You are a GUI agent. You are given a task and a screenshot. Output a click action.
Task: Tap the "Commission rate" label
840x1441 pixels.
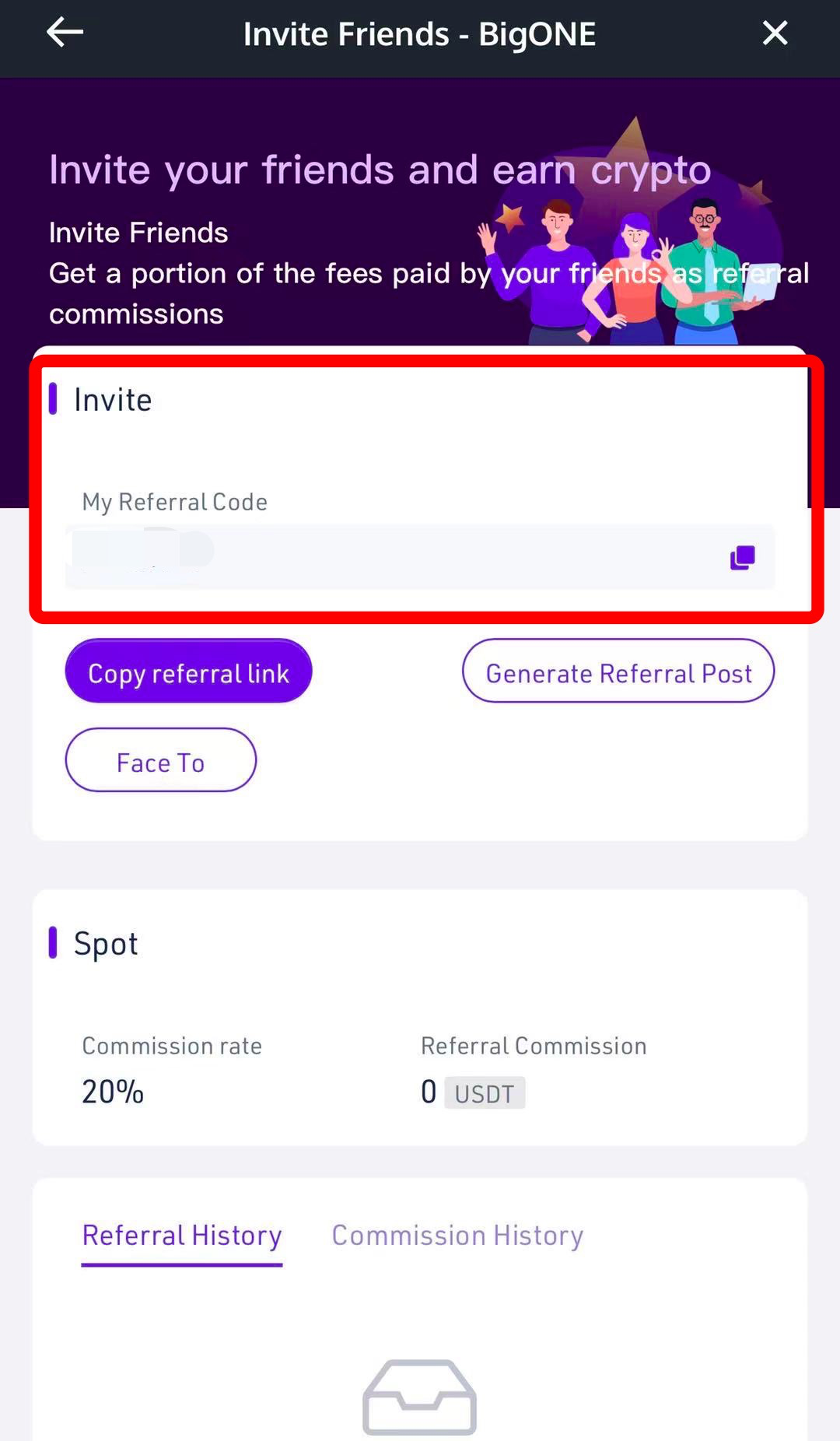point(172,1046)
